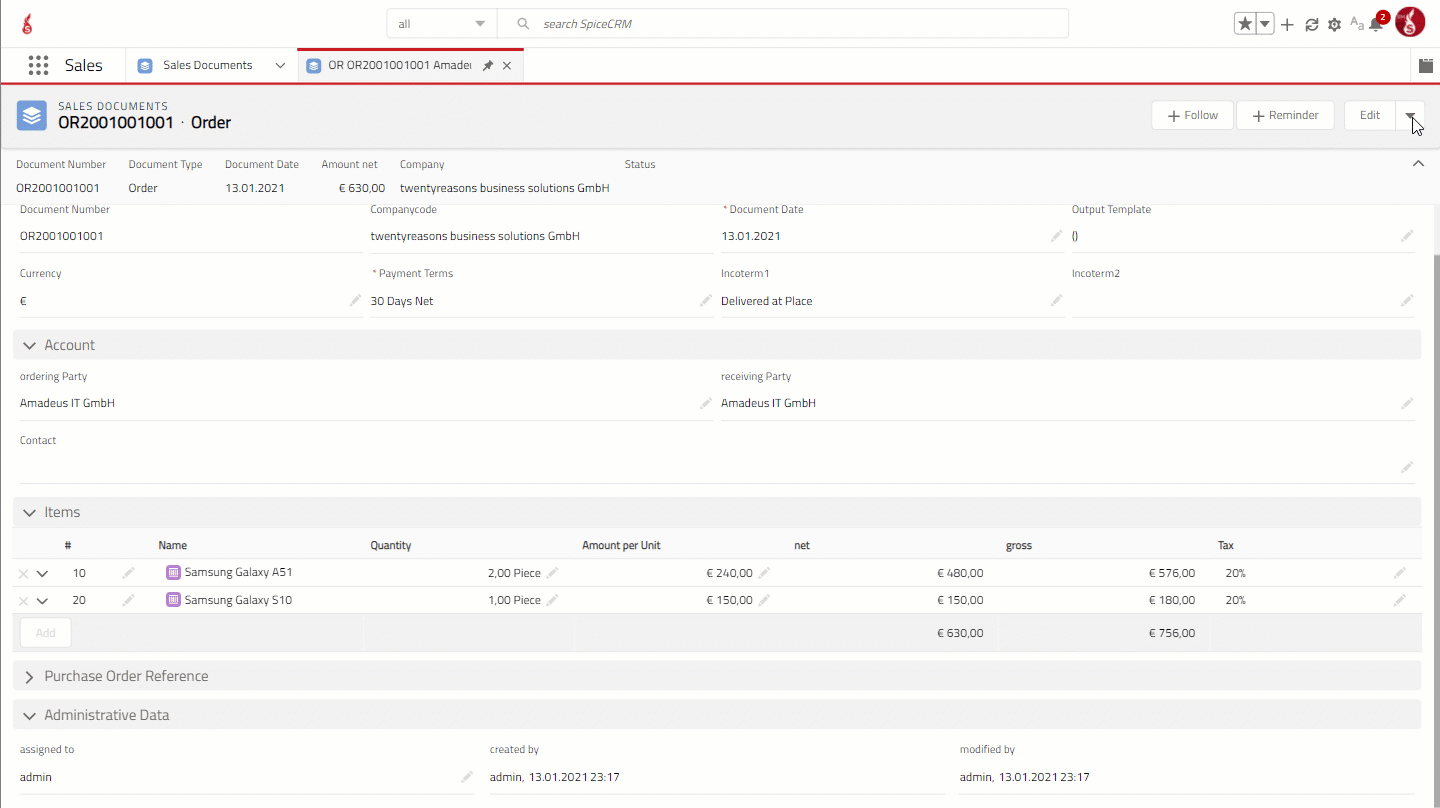Remove item 20 with the X icon
This screenshot has width=1440, height=808.
pyautogui.click(x=24, y=601)
